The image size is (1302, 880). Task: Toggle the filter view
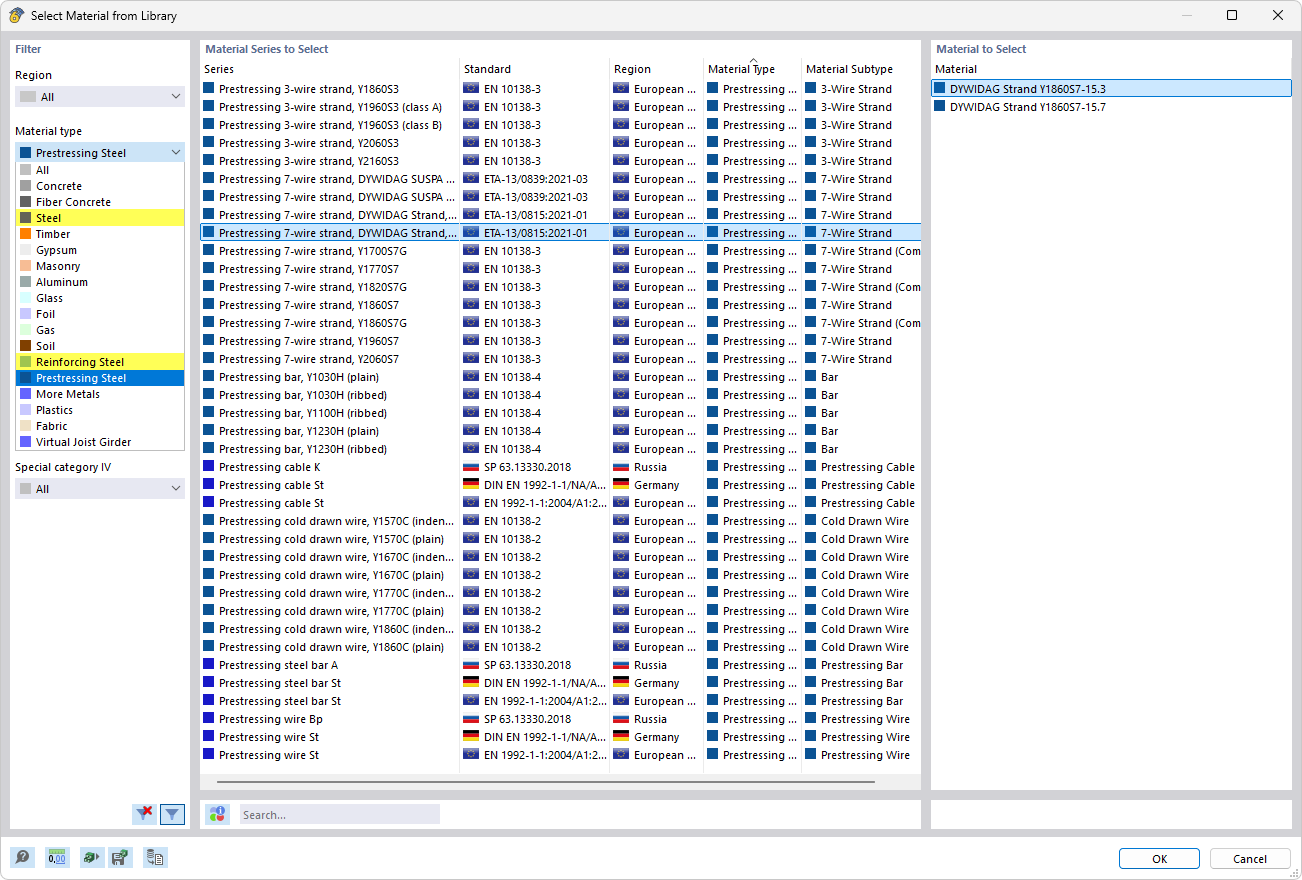tap(172, 814)
